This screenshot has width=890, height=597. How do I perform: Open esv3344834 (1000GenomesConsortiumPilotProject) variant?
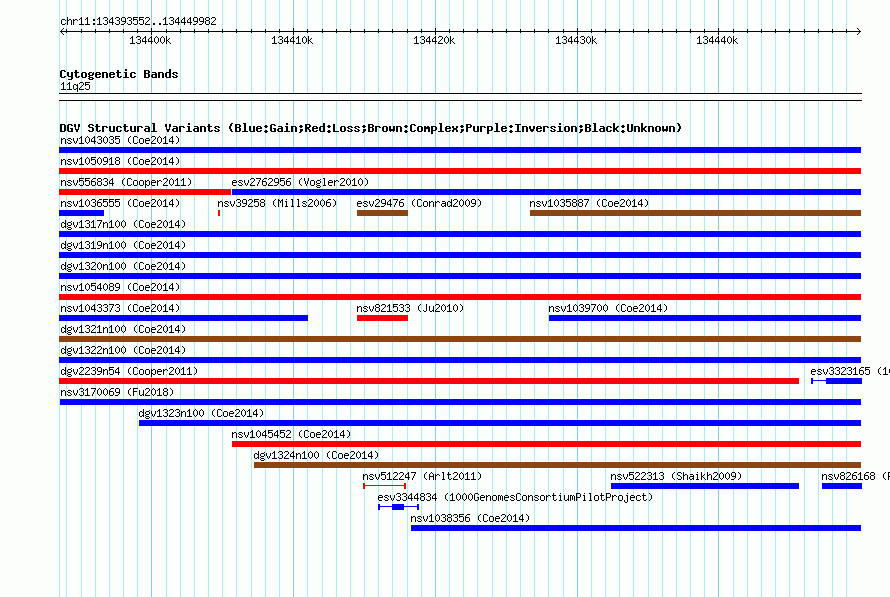click(x=398, y=507)
